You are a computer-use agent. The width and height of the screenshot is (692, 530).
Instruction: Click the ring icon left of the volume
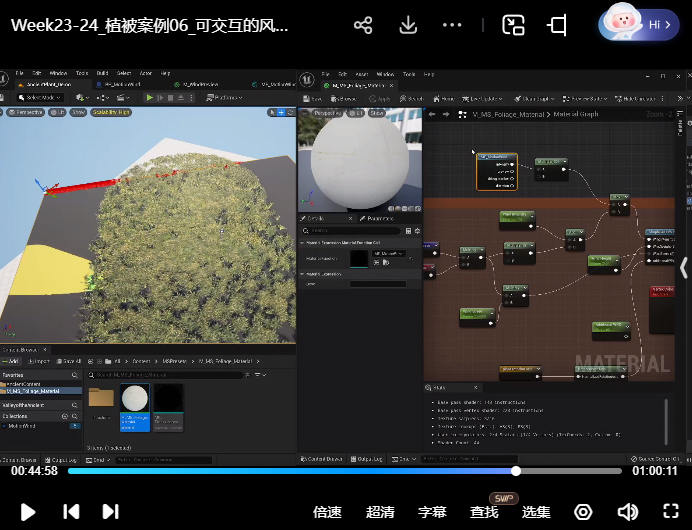583,512
